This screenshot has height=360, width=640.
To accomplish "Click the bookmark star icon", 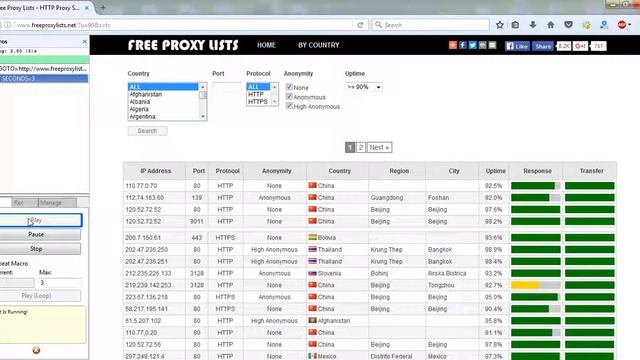I will click(500, 25).
